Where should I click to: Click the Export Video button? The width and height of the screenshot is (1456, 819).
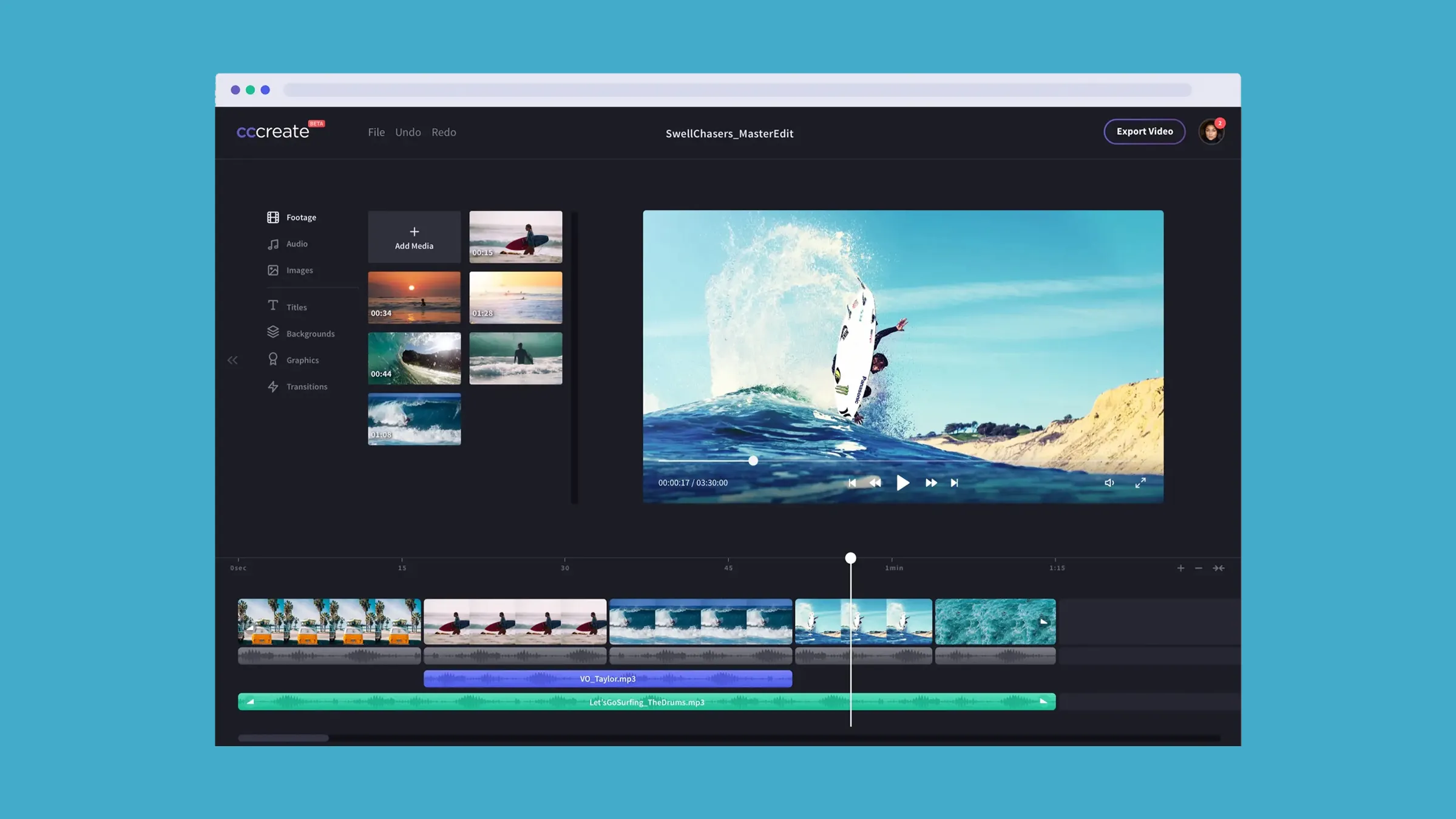tap(1144, 131)
